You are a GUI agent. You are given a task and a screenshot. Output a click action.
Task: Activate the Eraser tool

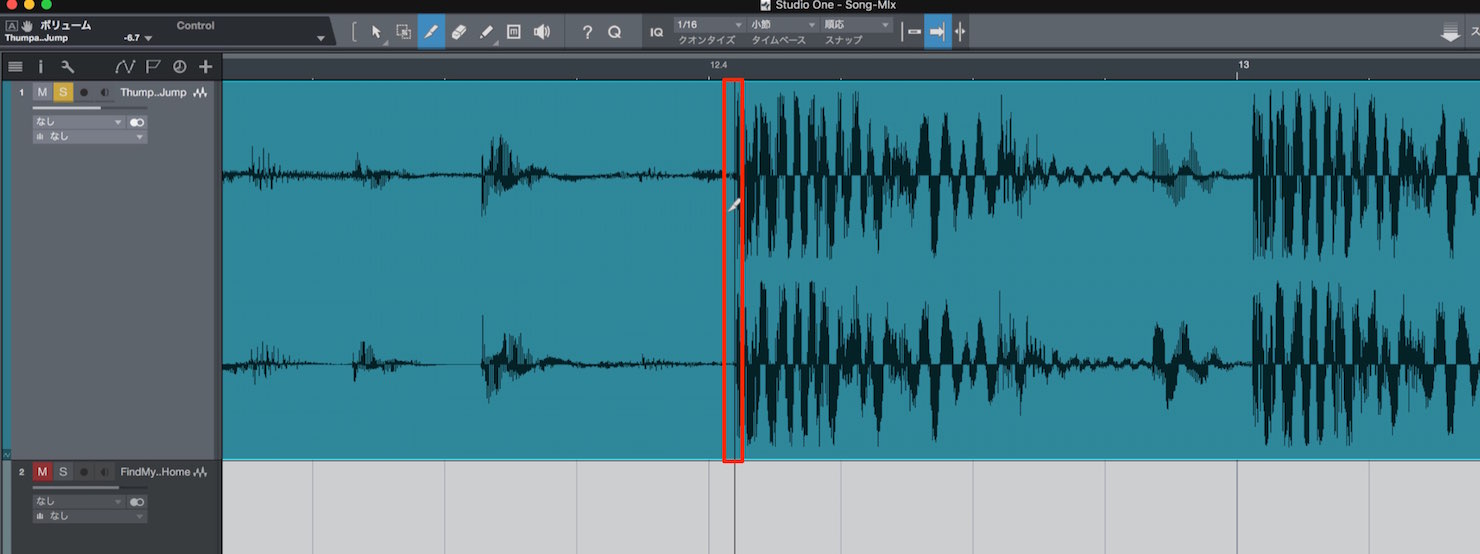[x=459, y=32]
